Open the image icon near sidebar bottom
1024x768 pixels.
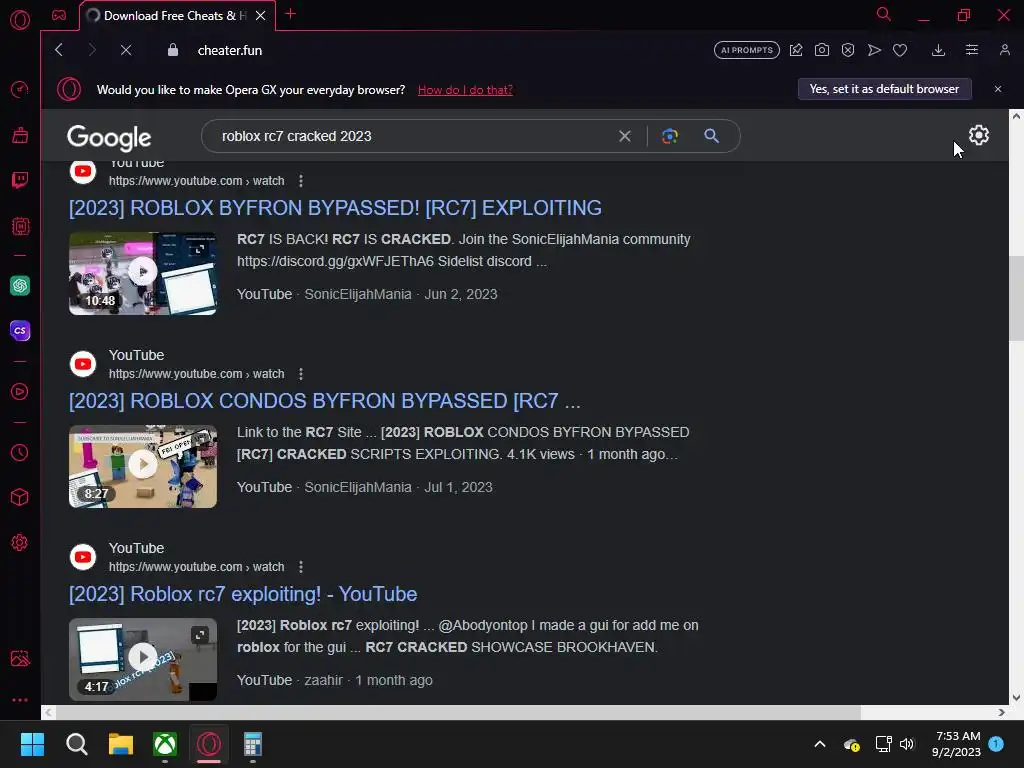coord(20,658)
